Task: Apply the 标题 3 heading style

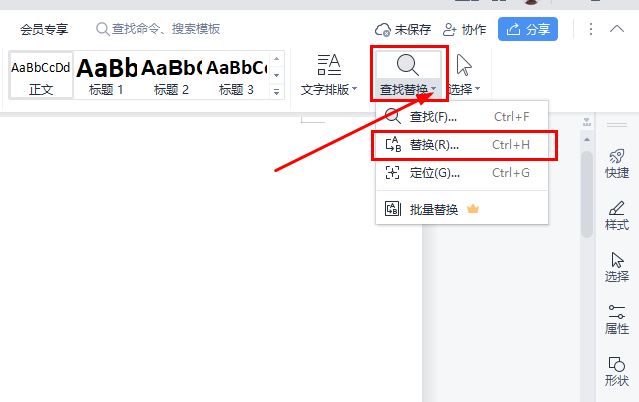Action: (236, 75)
